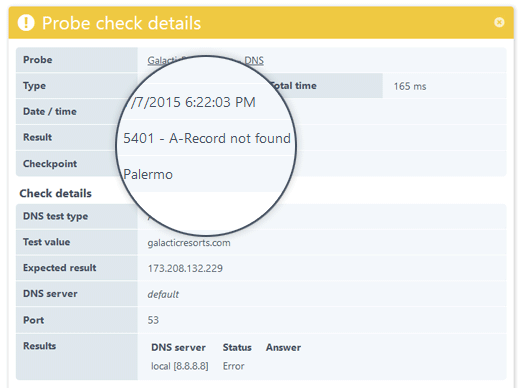The width and height of the screenshot is (523, 388).
Task: Click the DNS server column header in Results
Action: tap(178, 348)
